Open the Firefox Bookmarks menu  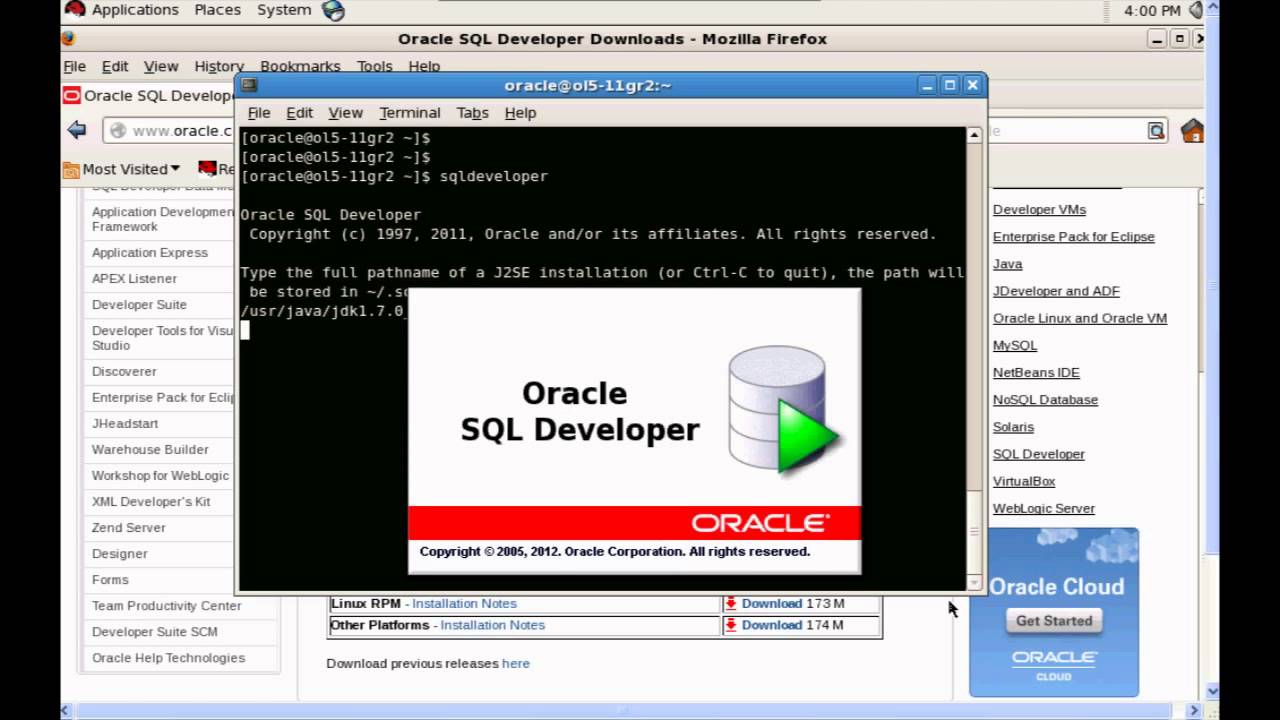pos(300,66)
